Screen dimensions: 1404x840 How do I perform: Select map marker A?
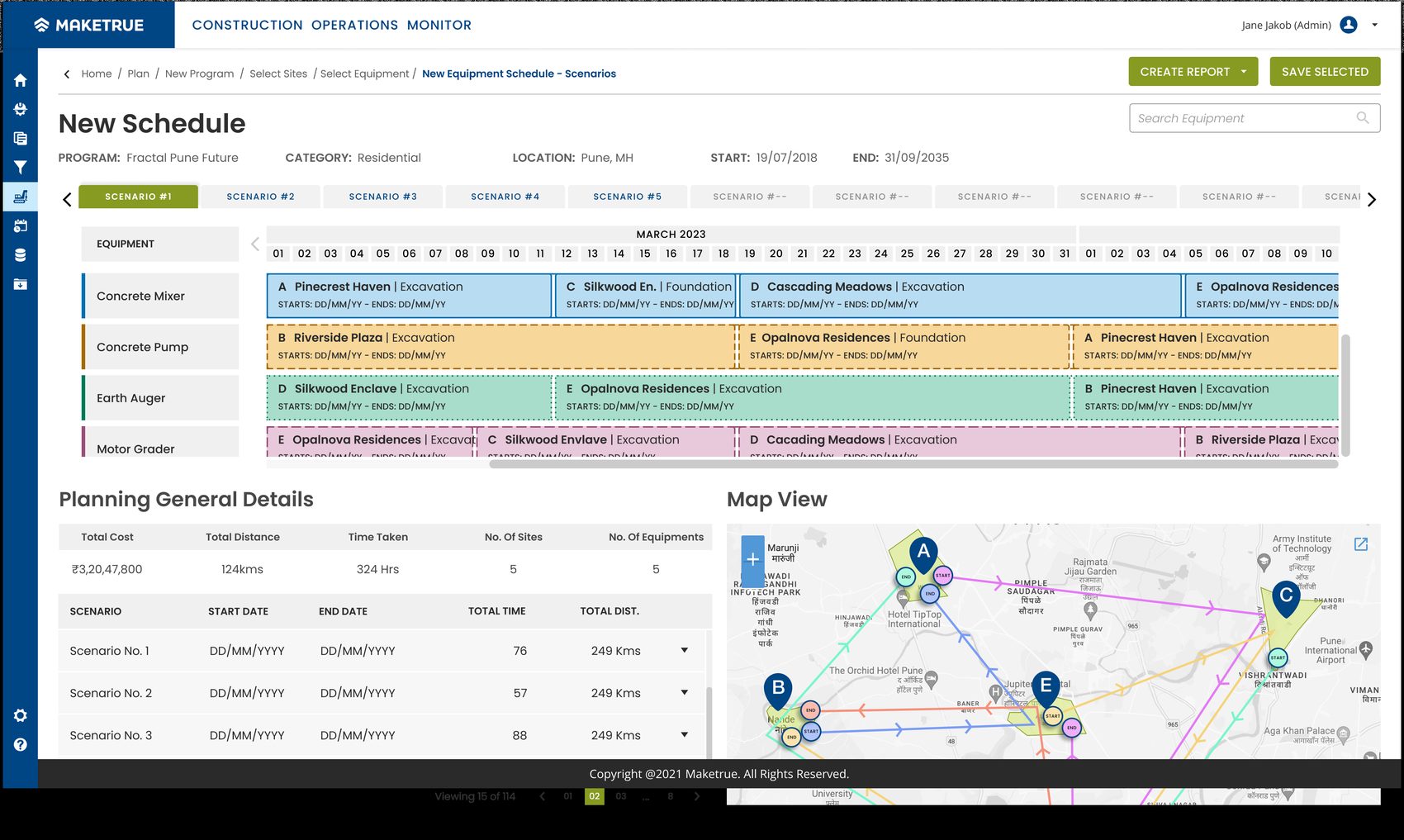923,553
